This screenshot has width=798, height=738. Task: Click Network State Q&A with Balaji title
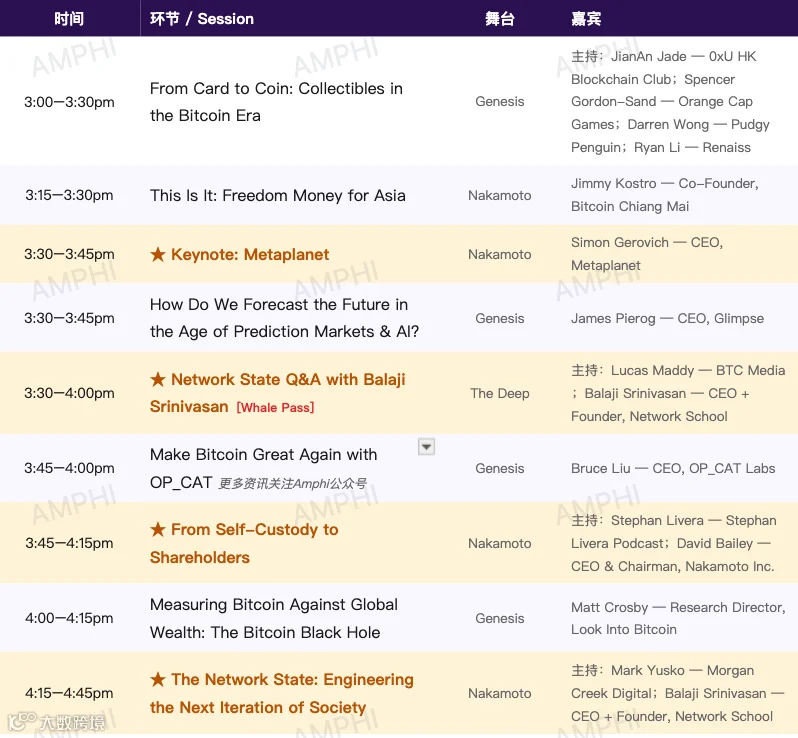278,393
